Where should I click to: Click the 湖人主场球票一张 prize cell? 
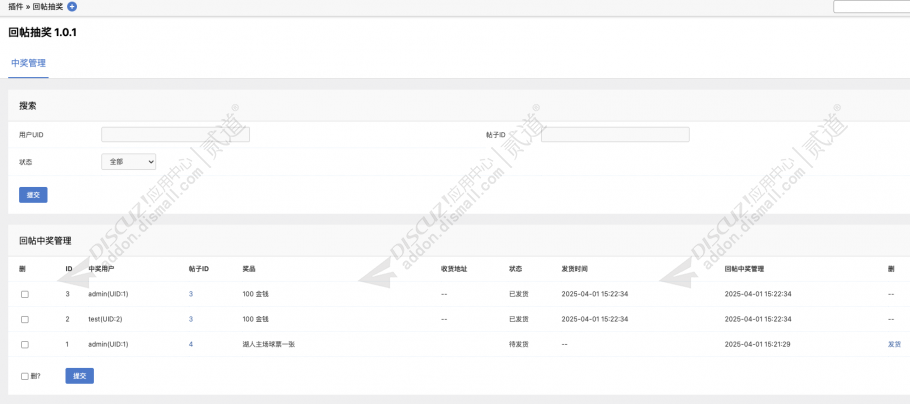click(269, 344)
